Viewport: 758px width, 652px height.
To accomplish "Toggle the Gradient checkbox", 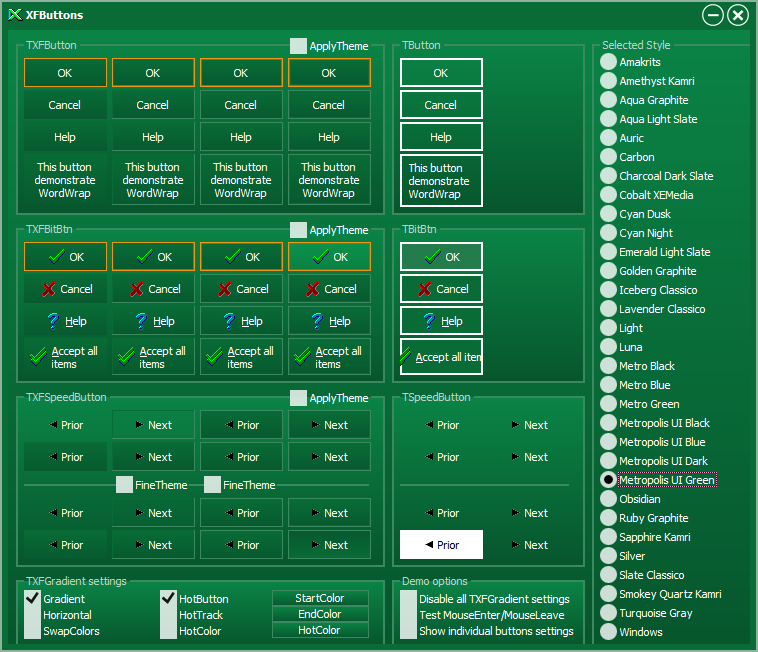I will (33, 599).
